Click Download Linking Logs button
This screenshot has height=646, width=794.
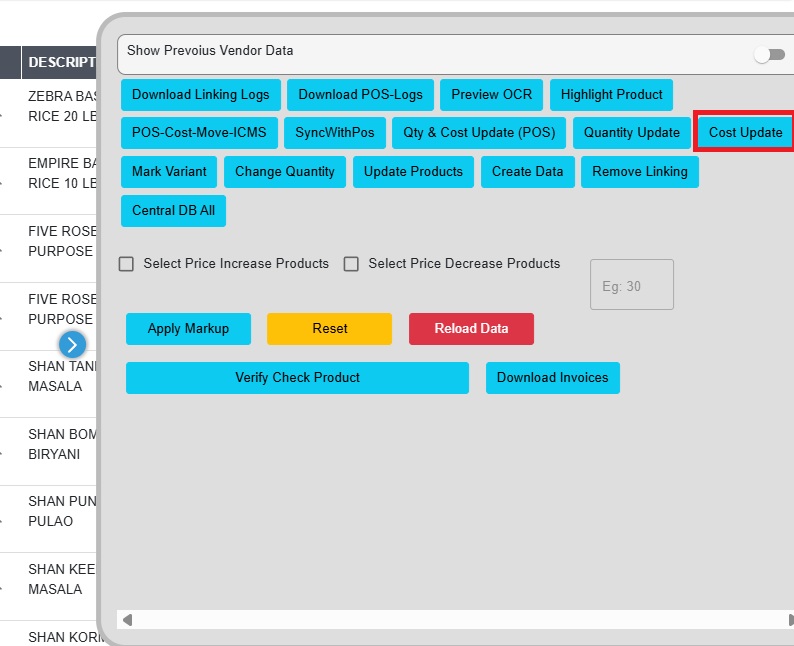coord(201,95)
